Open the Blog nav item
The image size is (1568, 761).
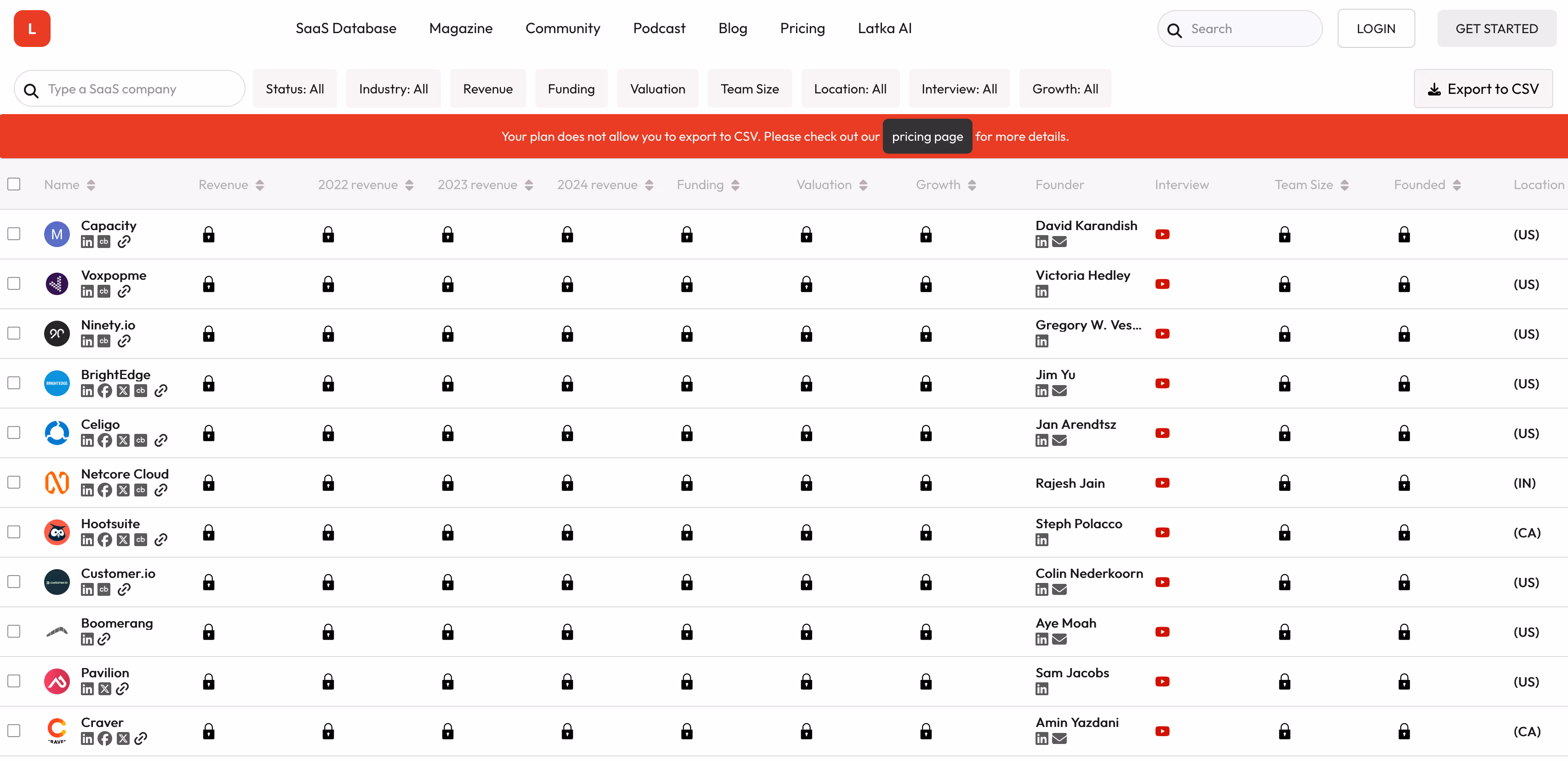tap(732, 29)
